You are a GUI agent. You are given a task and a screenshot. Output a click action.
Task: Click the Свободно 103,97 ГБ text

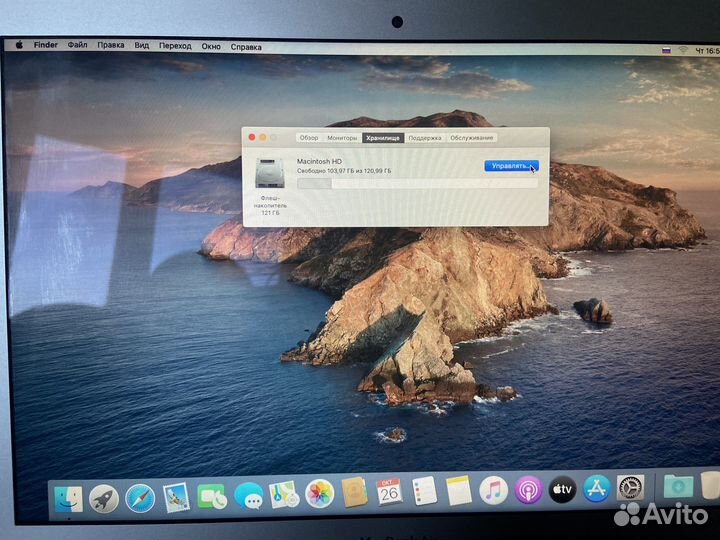tap(344, 171)
